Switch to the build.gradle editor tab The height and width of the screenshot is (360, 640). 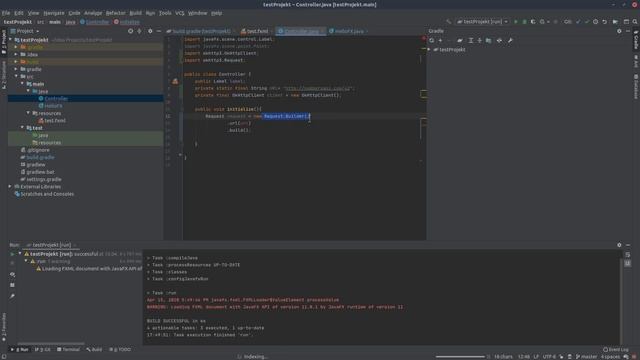200,31
